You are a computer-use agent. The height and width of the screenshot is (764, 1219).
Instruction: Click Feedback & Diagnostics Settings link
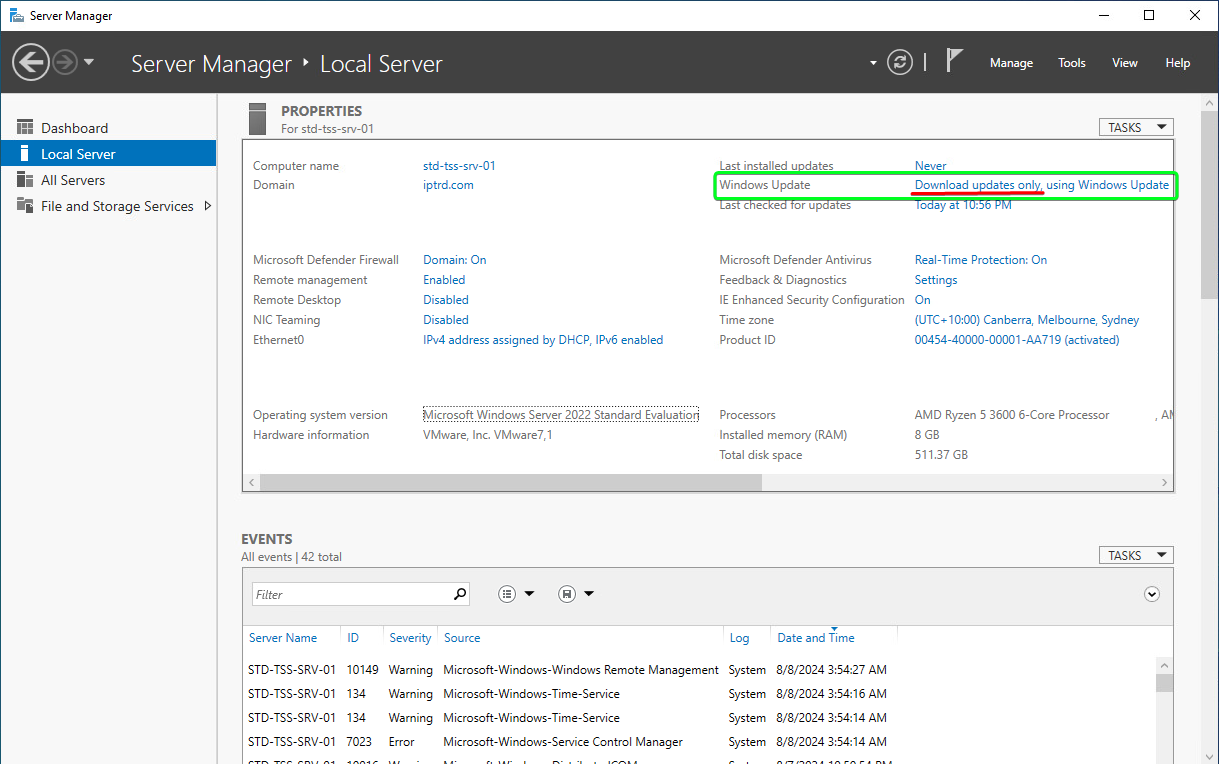click(936, 280)
